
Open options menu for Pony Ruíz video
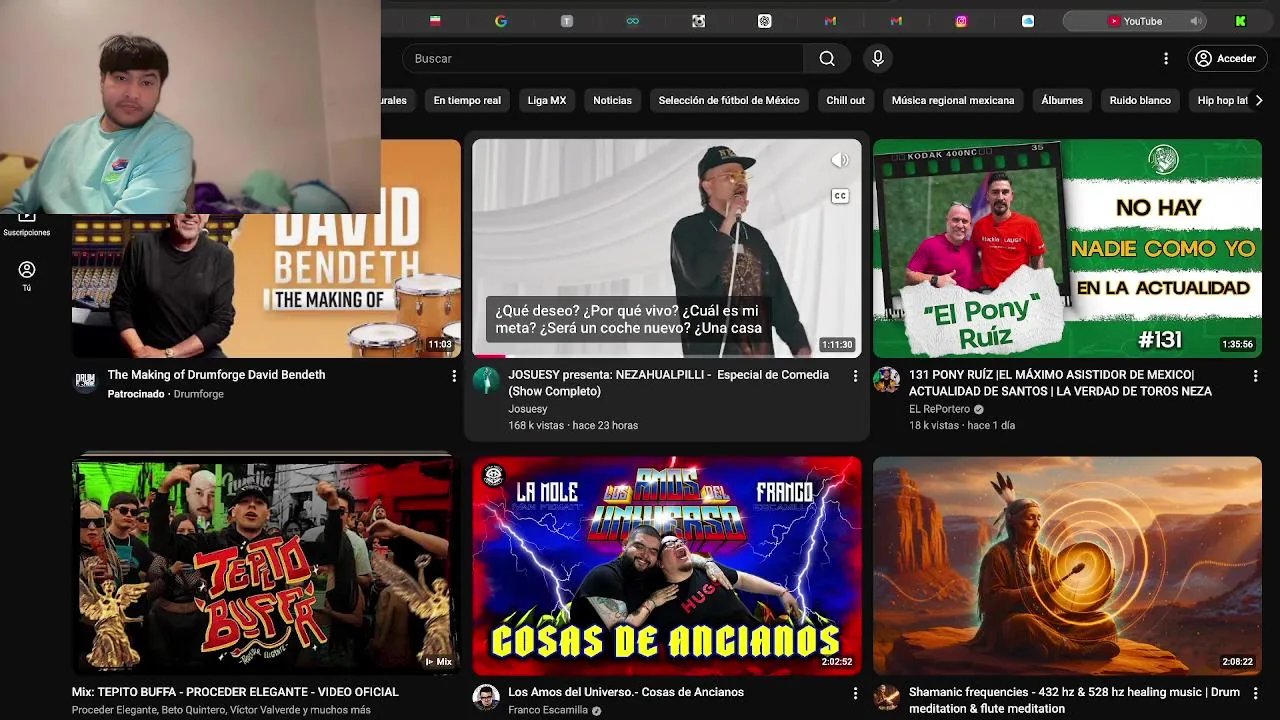tap(1256, 376)
